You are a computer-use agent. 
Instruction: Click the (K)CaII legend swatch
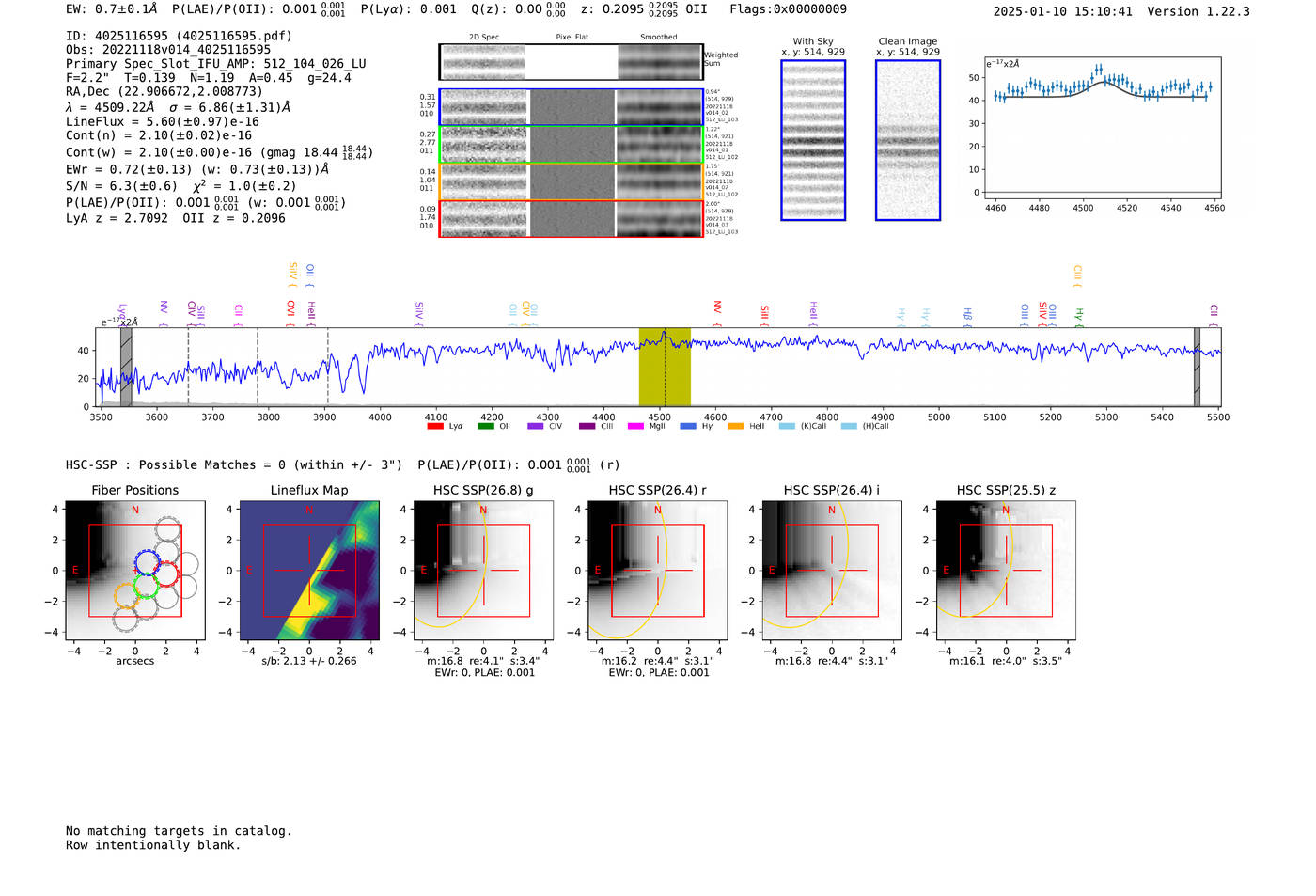(x=787, y=426)
